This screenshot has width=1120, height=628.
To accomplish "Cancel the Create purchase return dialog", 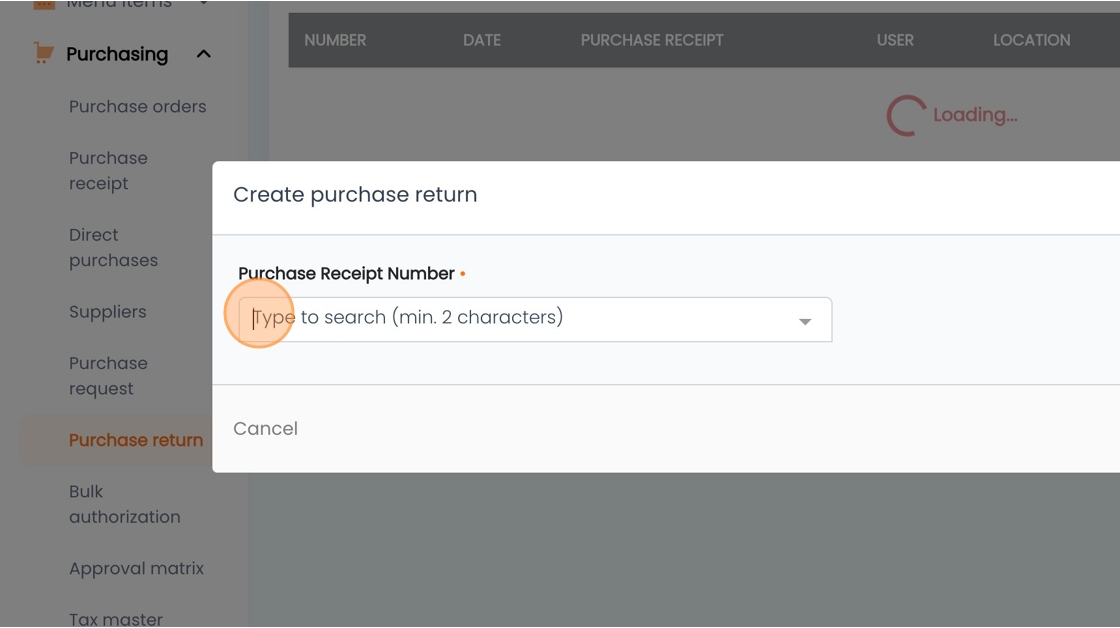I will (266, 429).
